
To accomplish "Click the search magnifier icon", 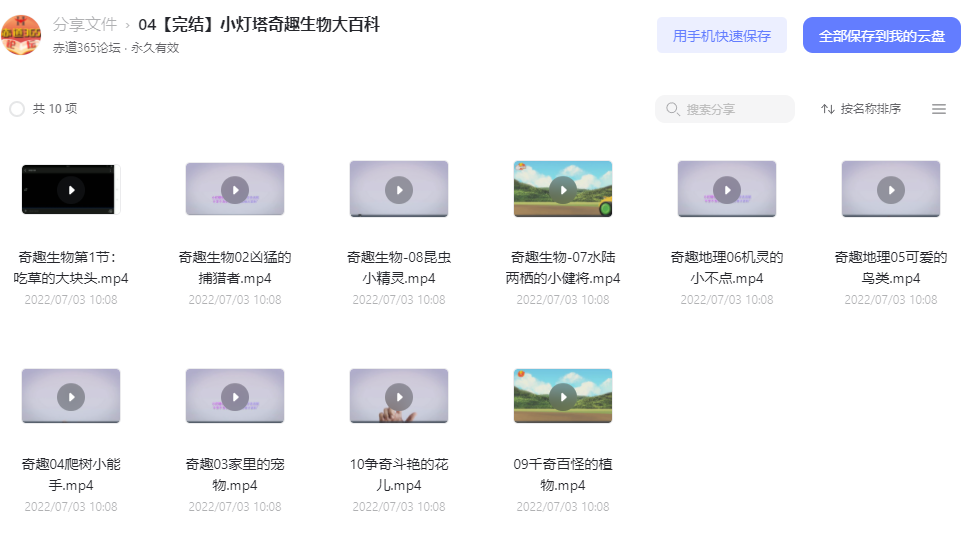I will [672, 109].
